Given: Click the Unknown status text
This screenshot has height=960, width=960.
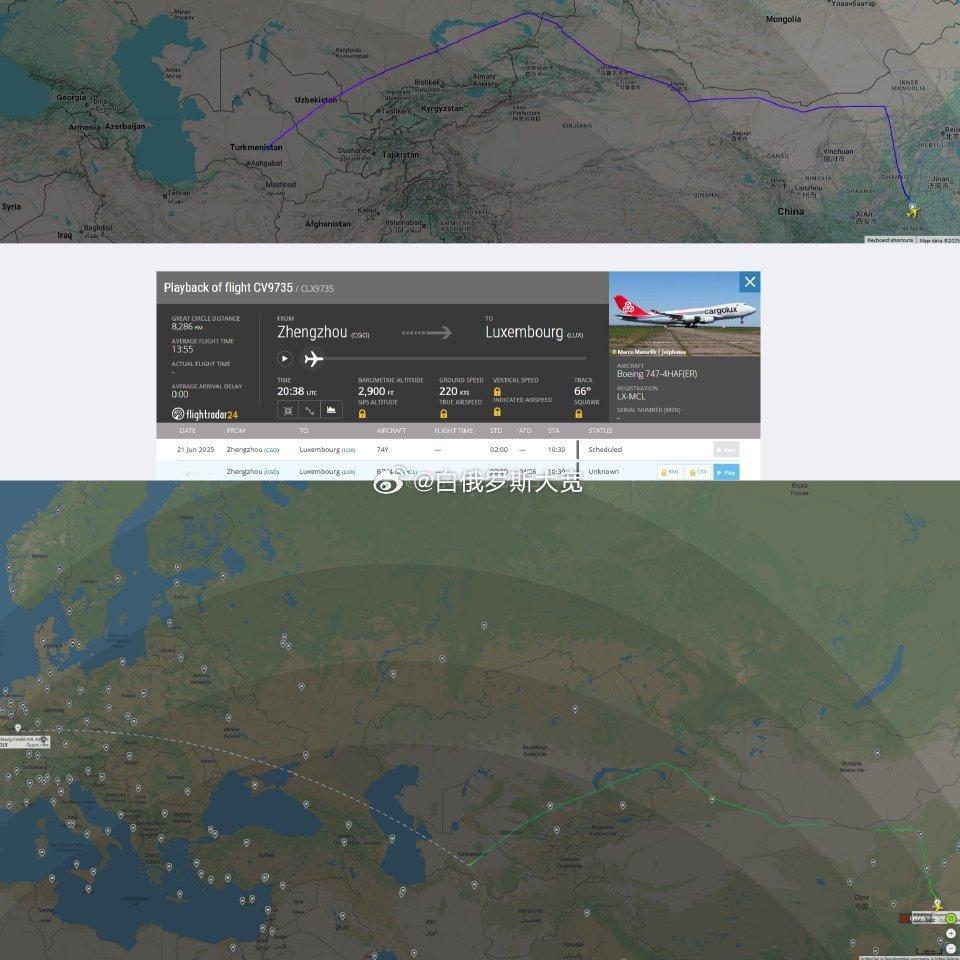Looking at the screenshot, I should coord(604,471).
